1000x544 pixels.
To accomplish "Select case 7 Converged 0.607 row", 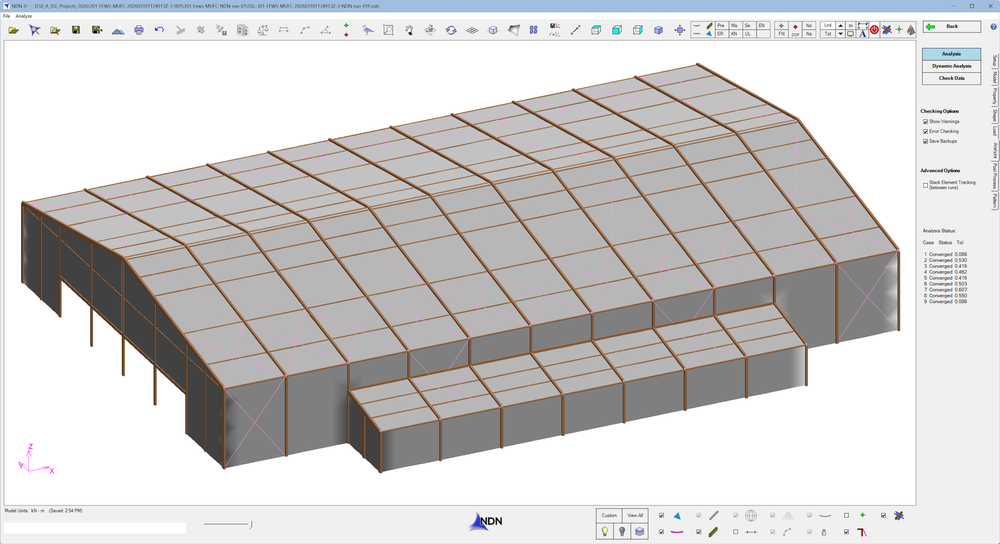I will (x=946, y=290).
